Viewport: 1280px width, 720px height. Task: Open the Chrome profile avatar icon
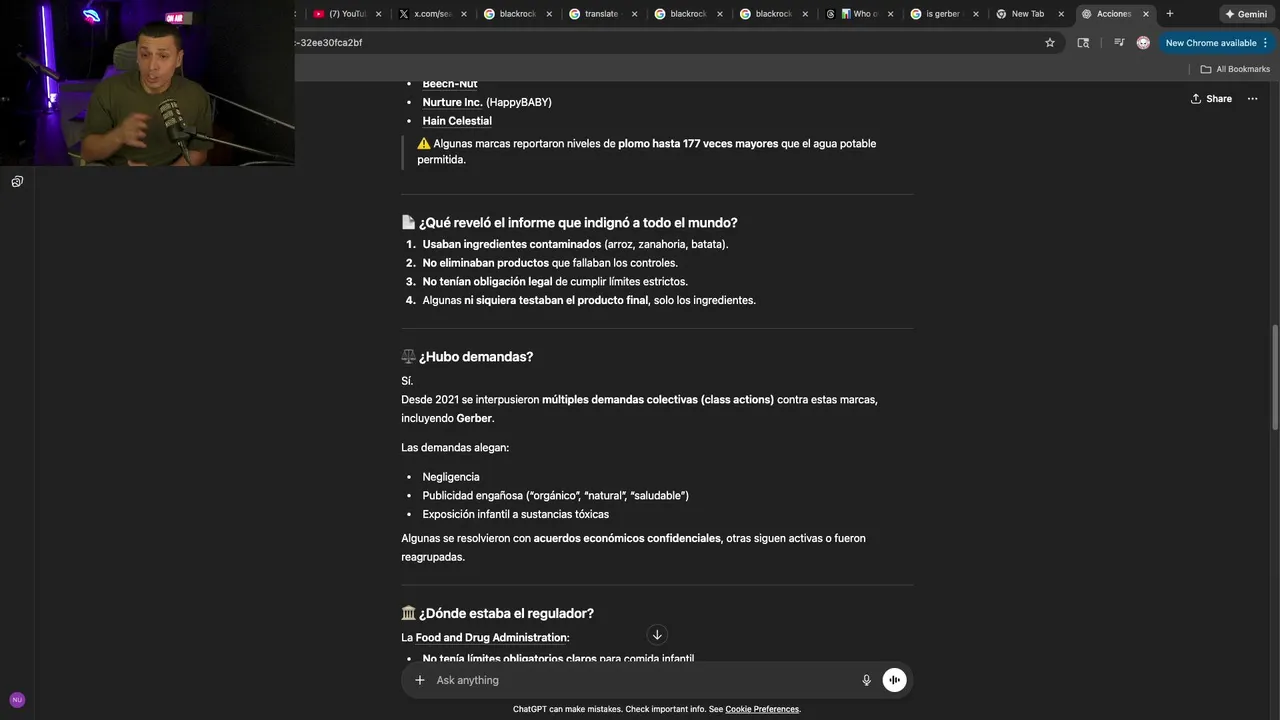[x=1143, y=43]
